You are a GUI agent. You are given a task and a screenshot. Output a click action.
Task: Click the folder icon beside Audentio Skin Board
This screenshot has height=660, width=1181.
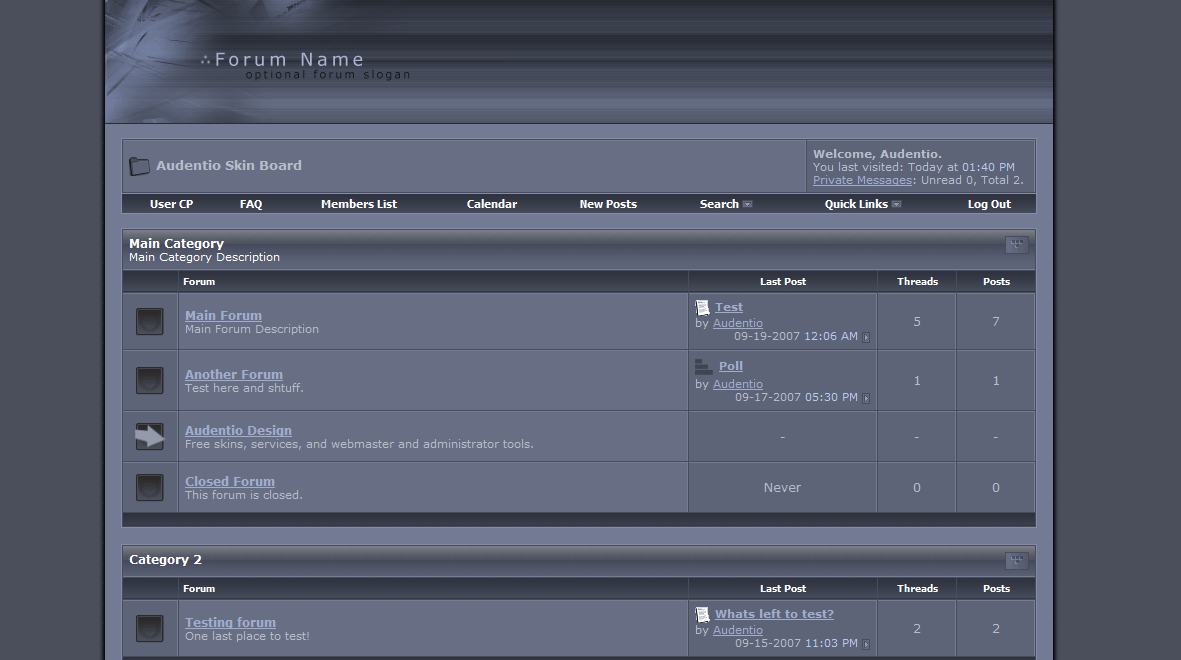(139, 166)
